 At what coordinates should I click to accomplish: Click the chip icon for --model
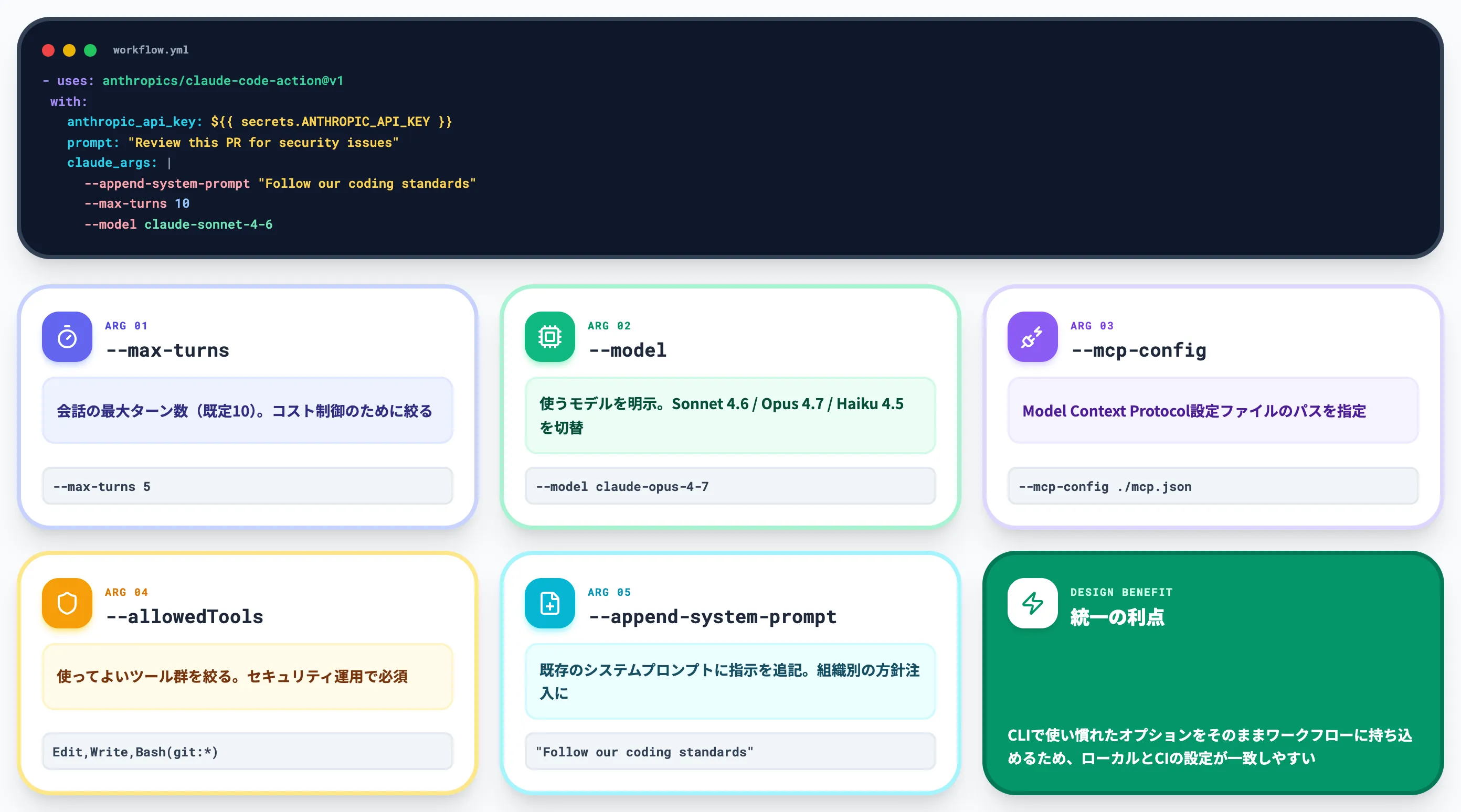coord(549,337)
